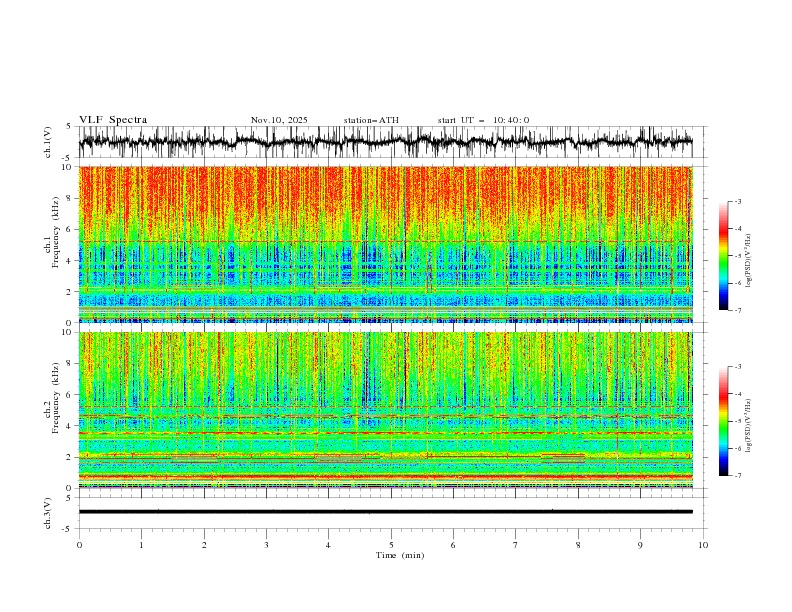Click the "station=ATH" header label

pyautogui.click(x=371, y=120)
